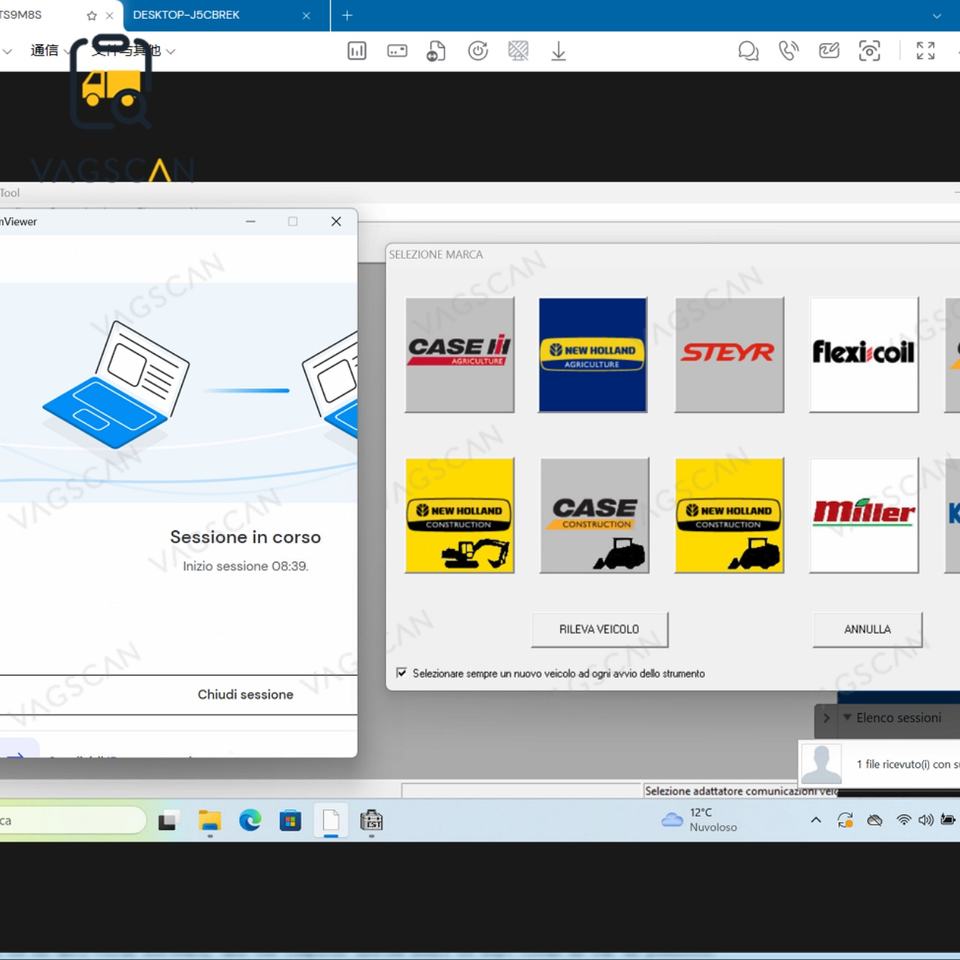The image size is (960, 960).
Task: Open the EST tool icon in taskbar
Action: (x=371, y=820)
